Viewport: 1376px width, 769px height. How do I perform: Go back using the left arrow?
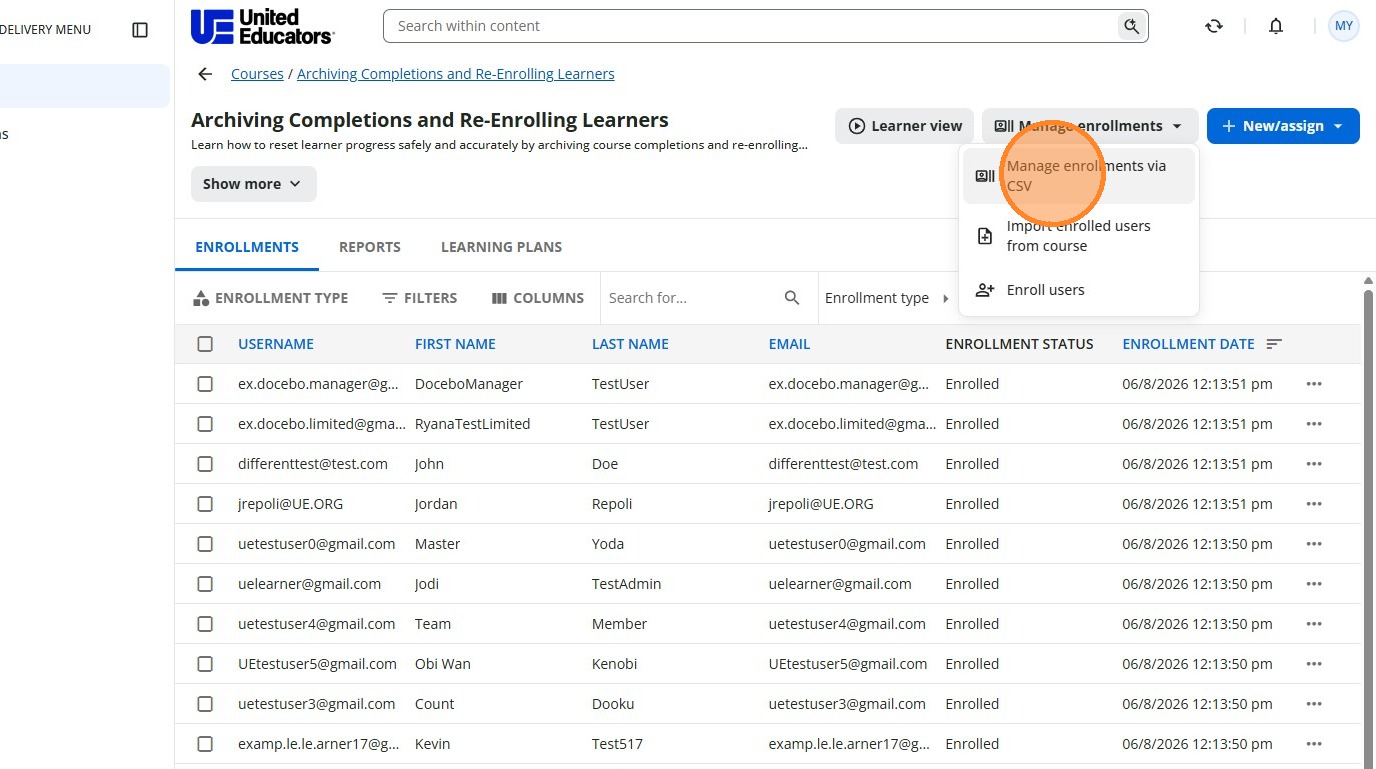(x=205, y=74)
